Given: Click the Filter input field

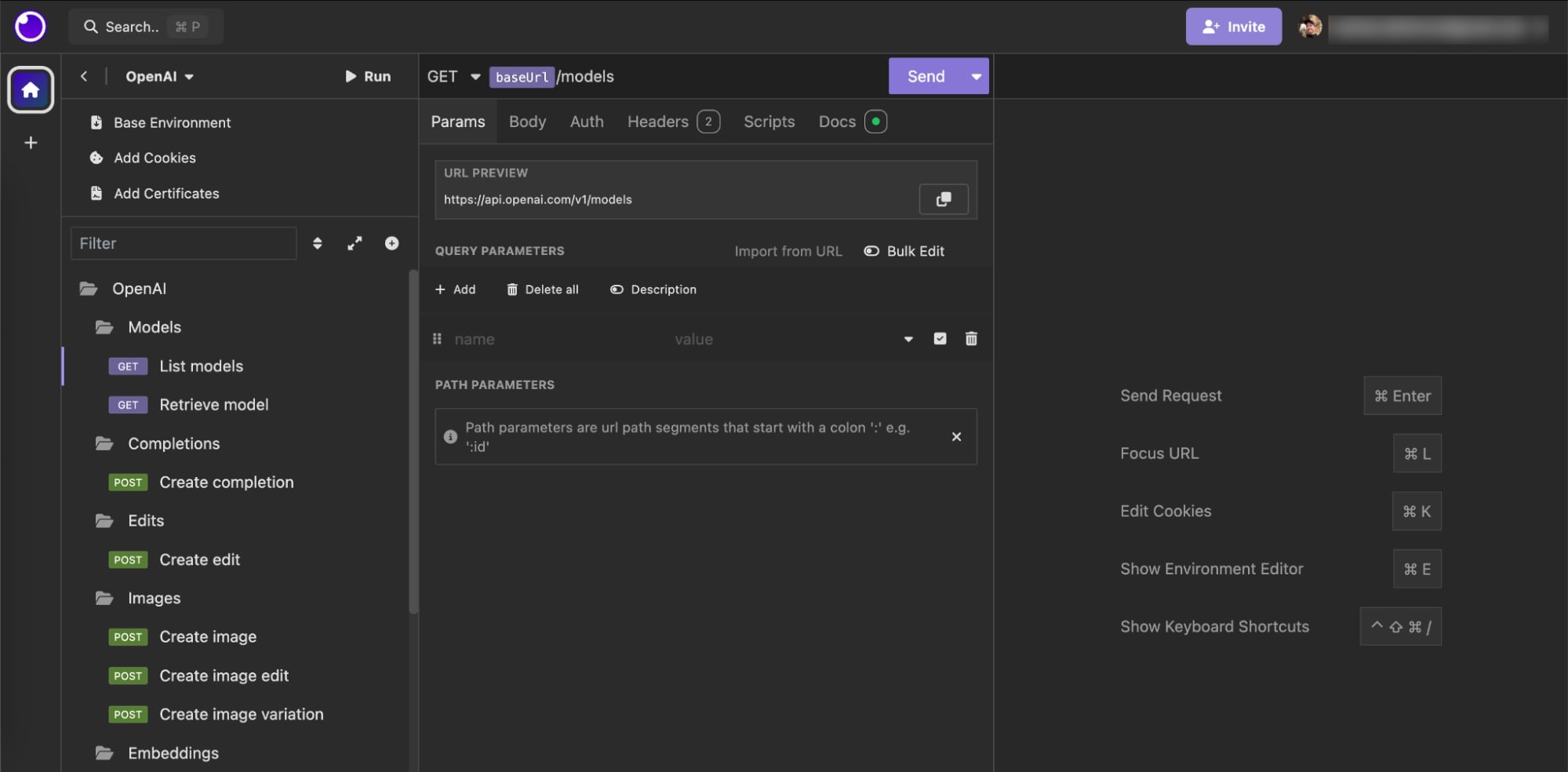Looking at the screenshot, I should coord(184,243).
